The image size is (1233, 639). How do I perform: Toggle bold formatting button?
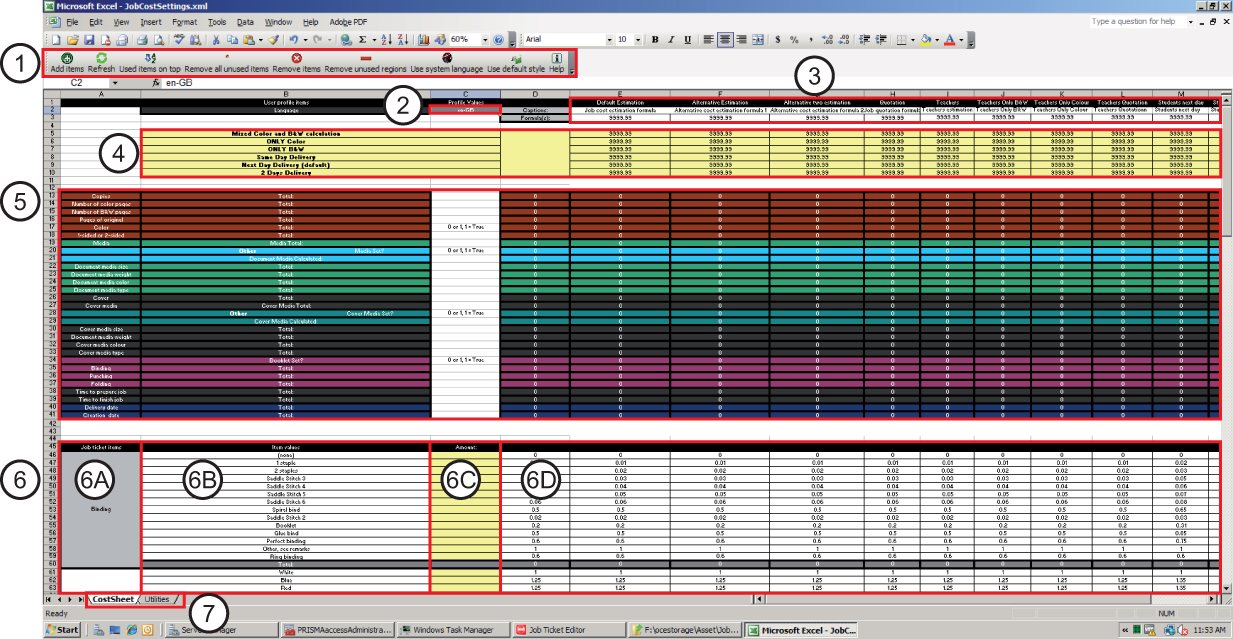655,39
